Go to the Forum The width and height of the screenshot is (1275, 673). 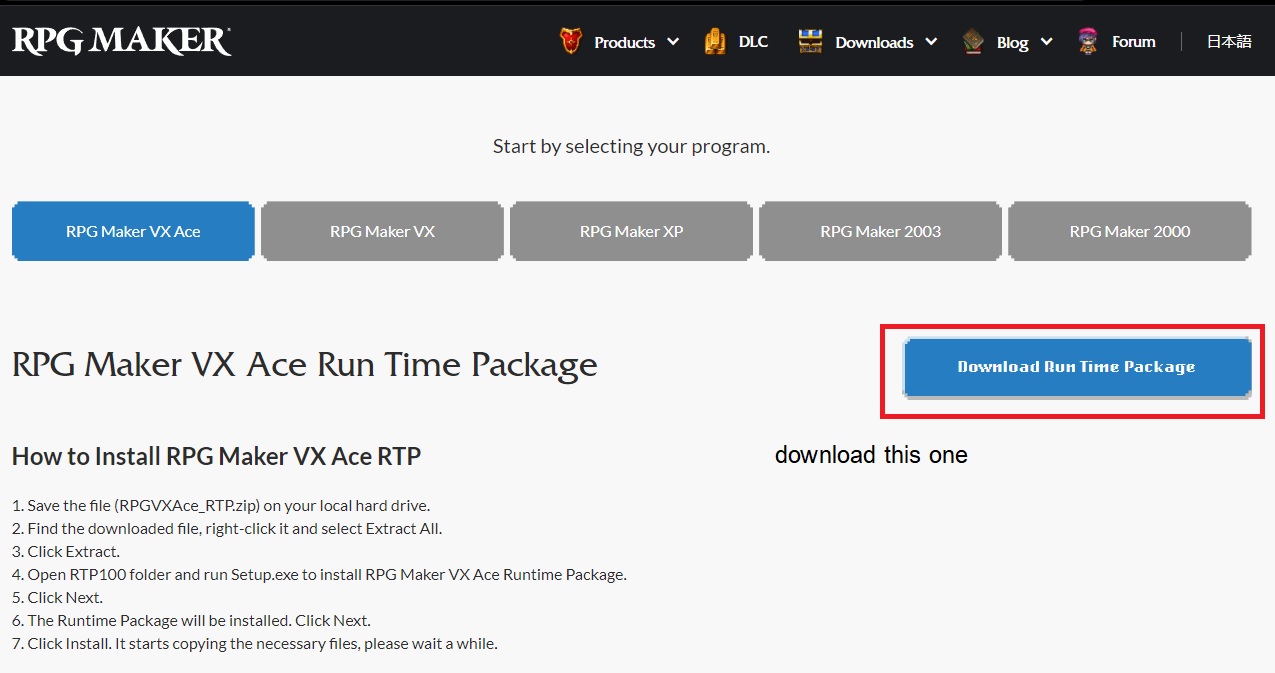point(1134,42)
